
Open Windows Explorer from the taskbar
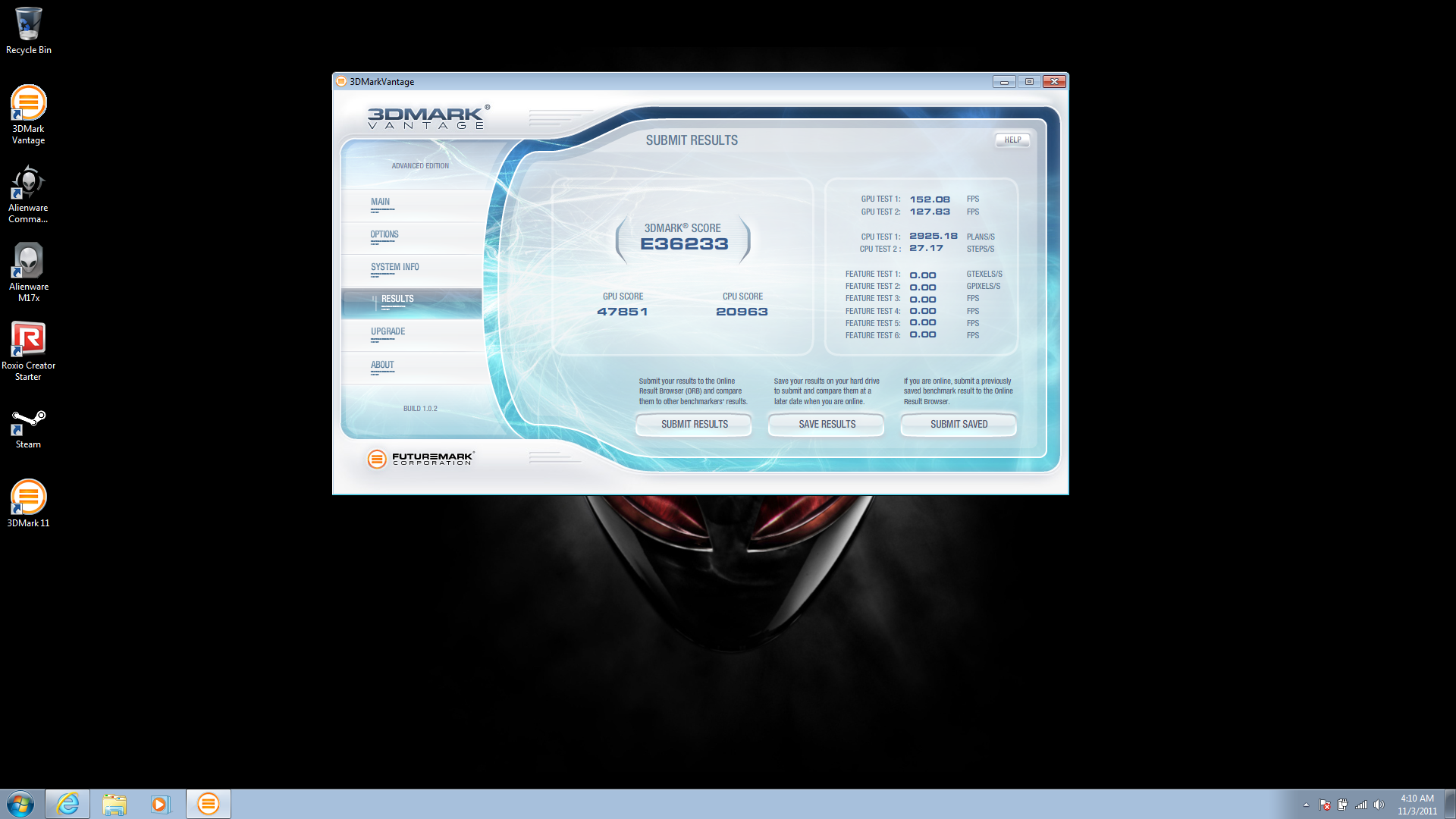[115, 804]
